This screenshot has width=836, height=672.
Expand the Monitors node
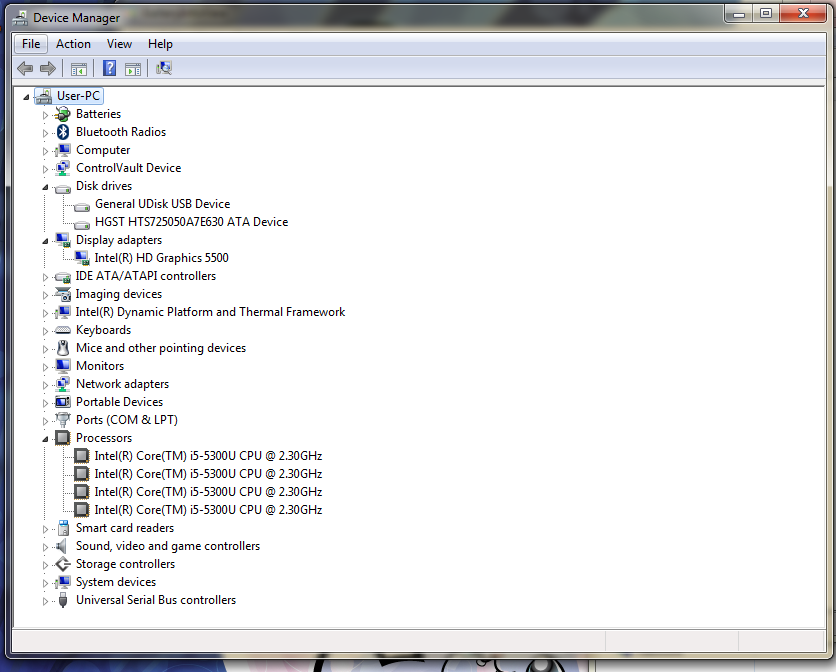tap(45, 367)
